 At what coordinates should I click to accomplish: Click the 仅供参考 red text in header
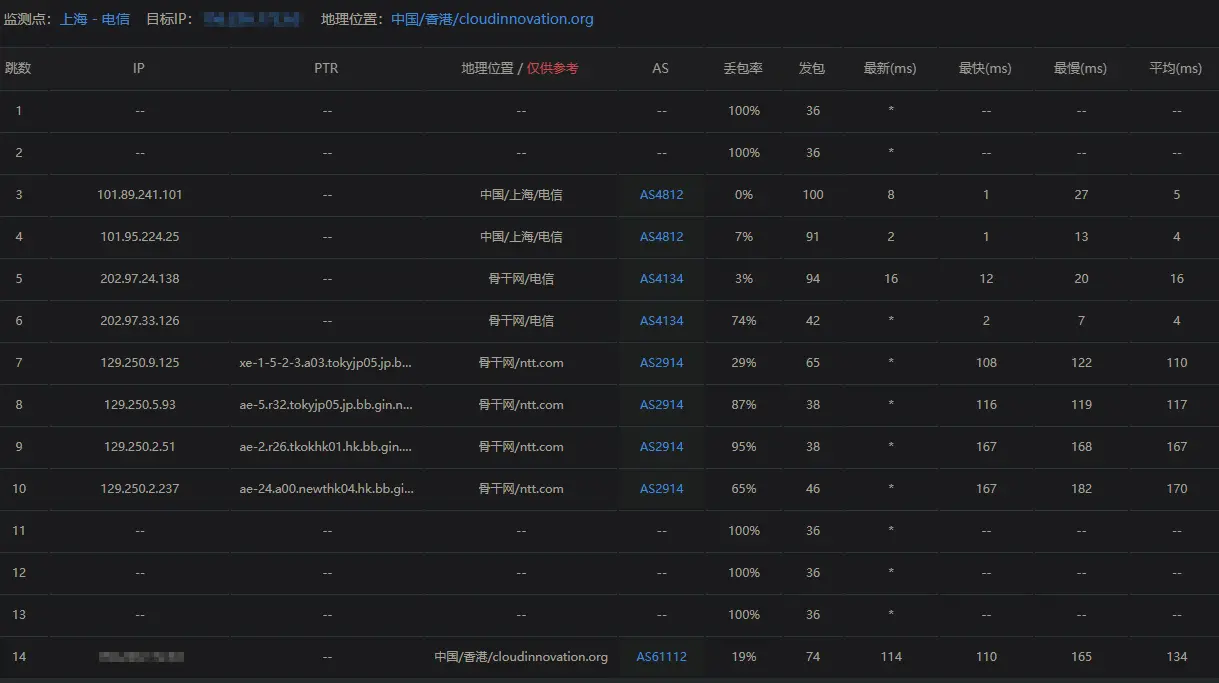pos(553,69)
